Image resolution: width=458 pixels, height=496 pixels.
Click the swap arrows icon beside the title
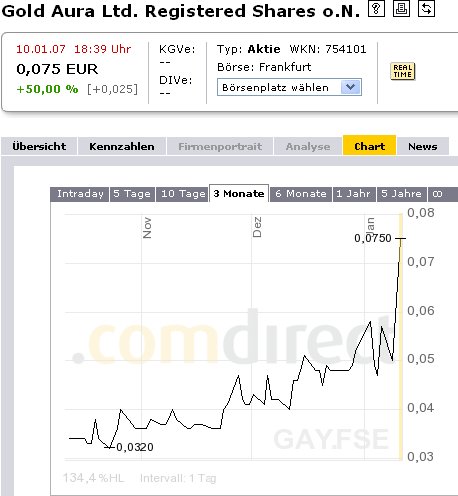click(x=426, y=9)
